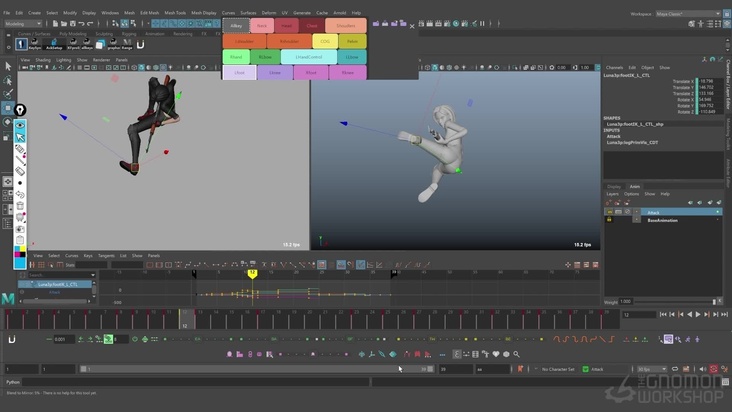Click the color swatch below floating toolbar

pyautogui.click(x=20, y=259)
